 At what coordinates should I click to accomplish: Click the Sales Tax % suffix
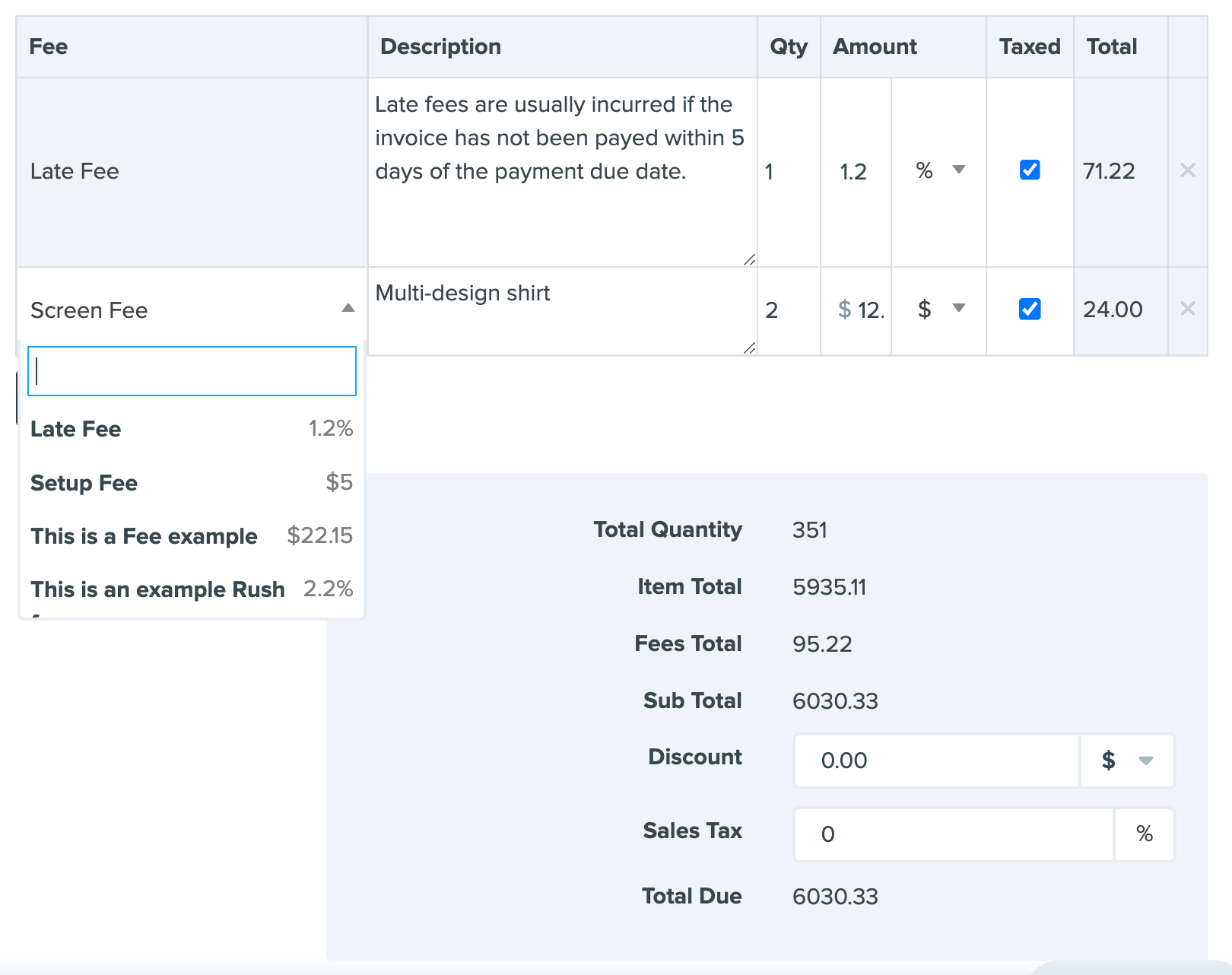[x=1145, y=834]
